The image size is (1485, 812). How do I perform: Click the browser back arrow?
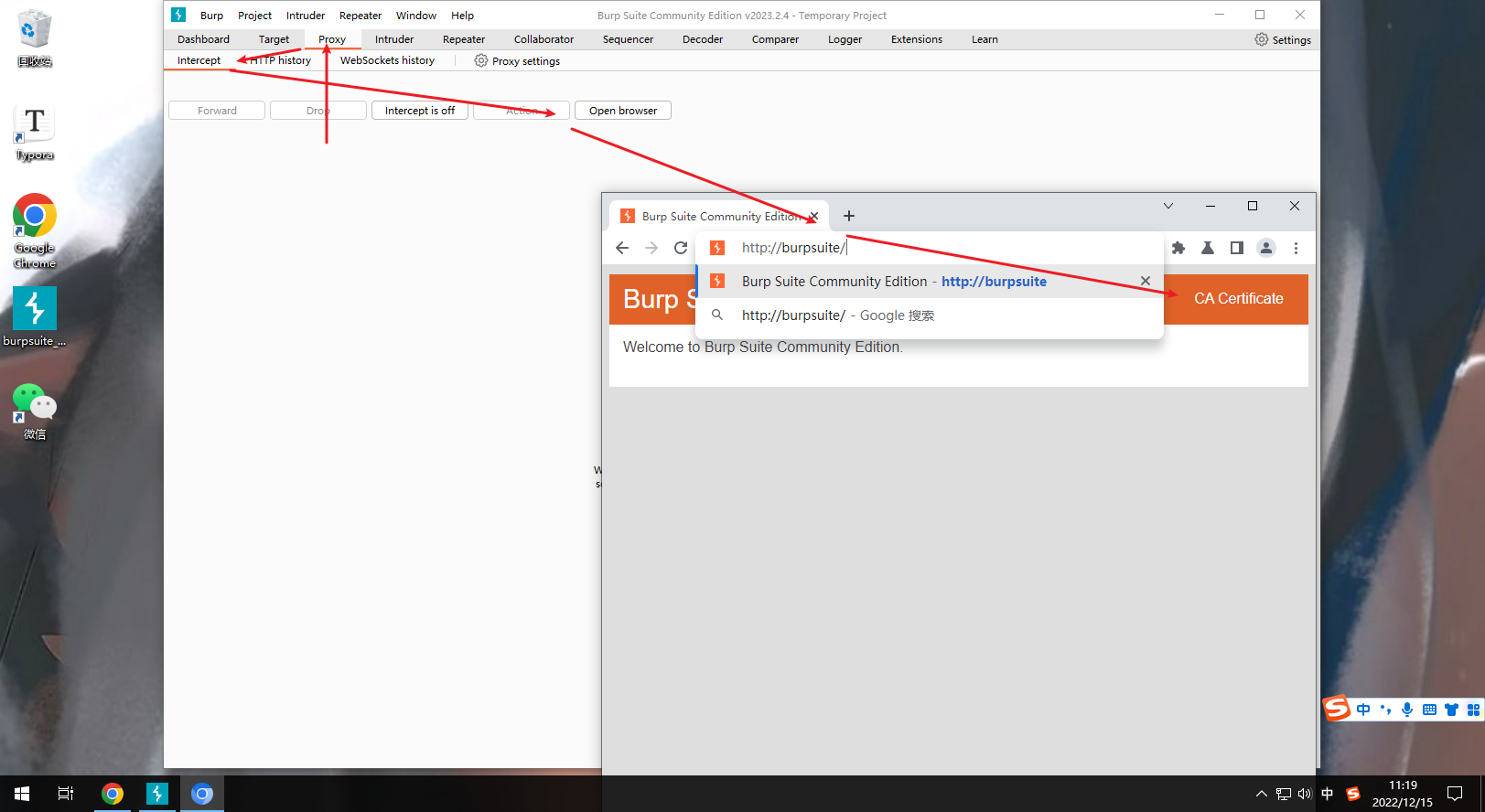click(x=622, y=248)
